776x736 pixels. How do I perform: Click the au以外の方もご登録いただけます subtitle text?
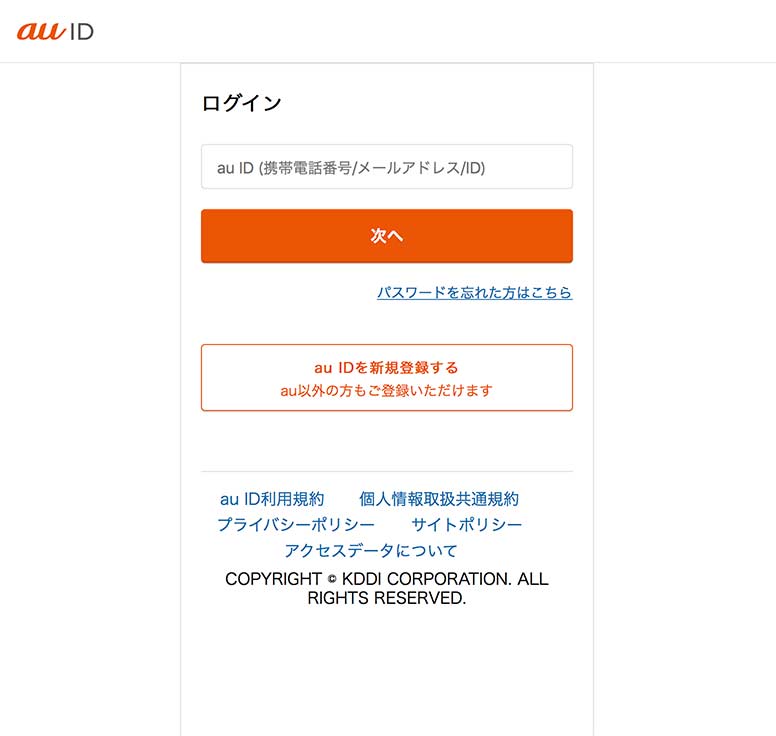[387, 391]
